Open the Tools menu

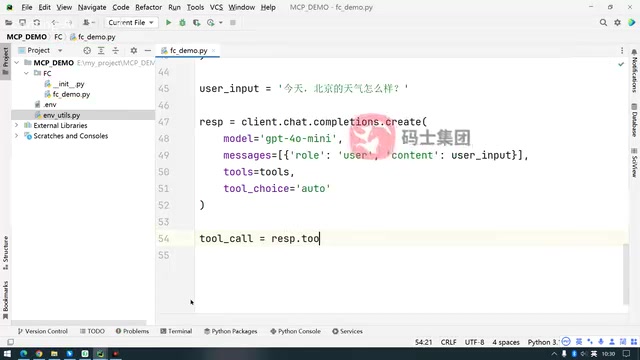tap(195, 7)
